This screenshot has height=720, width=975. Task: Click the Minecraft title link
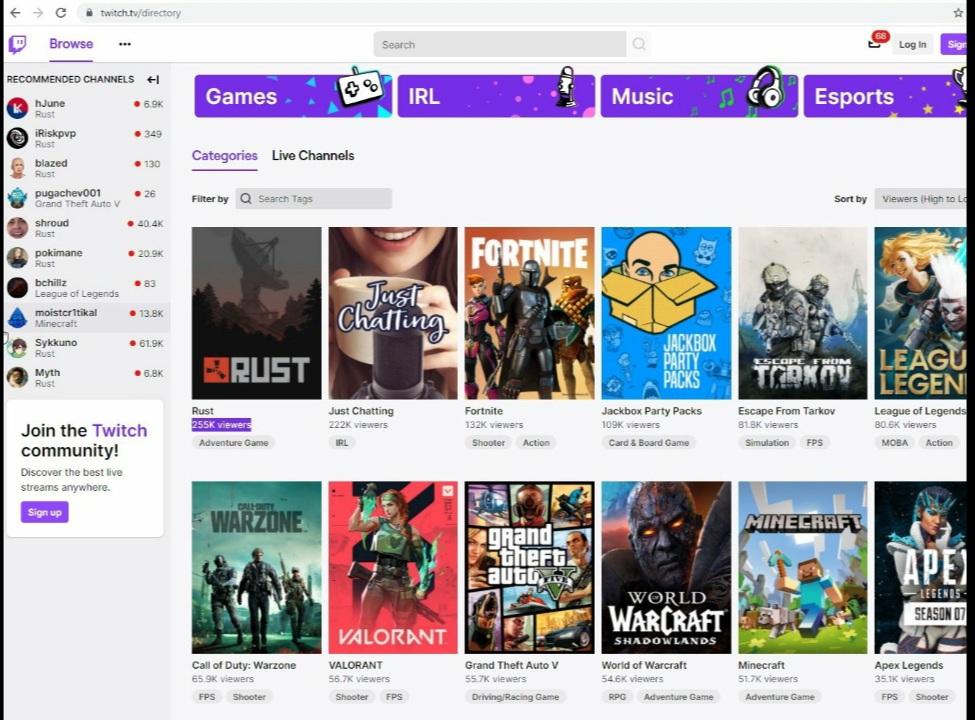point(761,665)
